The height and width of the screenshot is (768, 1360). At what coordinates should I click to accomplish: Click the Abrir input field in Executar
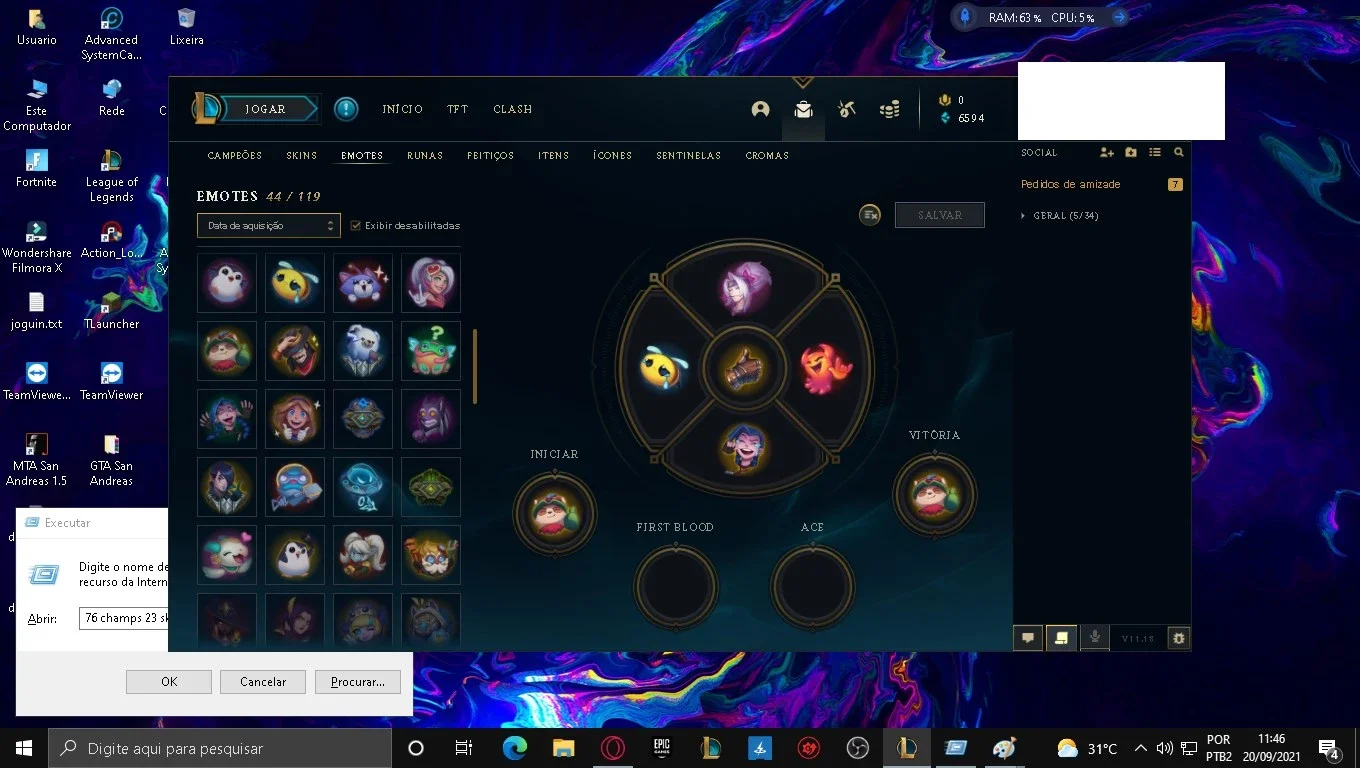pyautogui.click(x=124, y=618)
